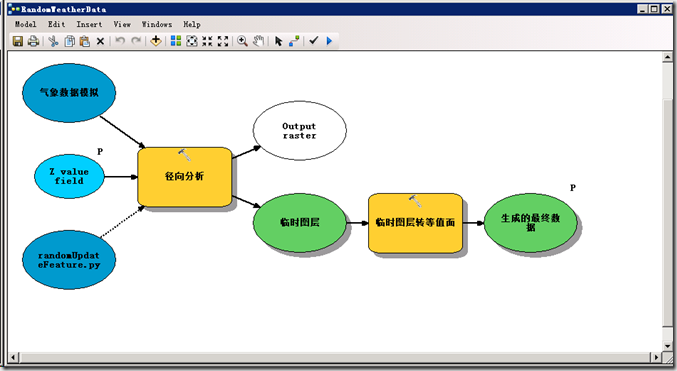Click the horizontal scrollbar left arrow
The image size is (677, 371).
click(13, 357)
